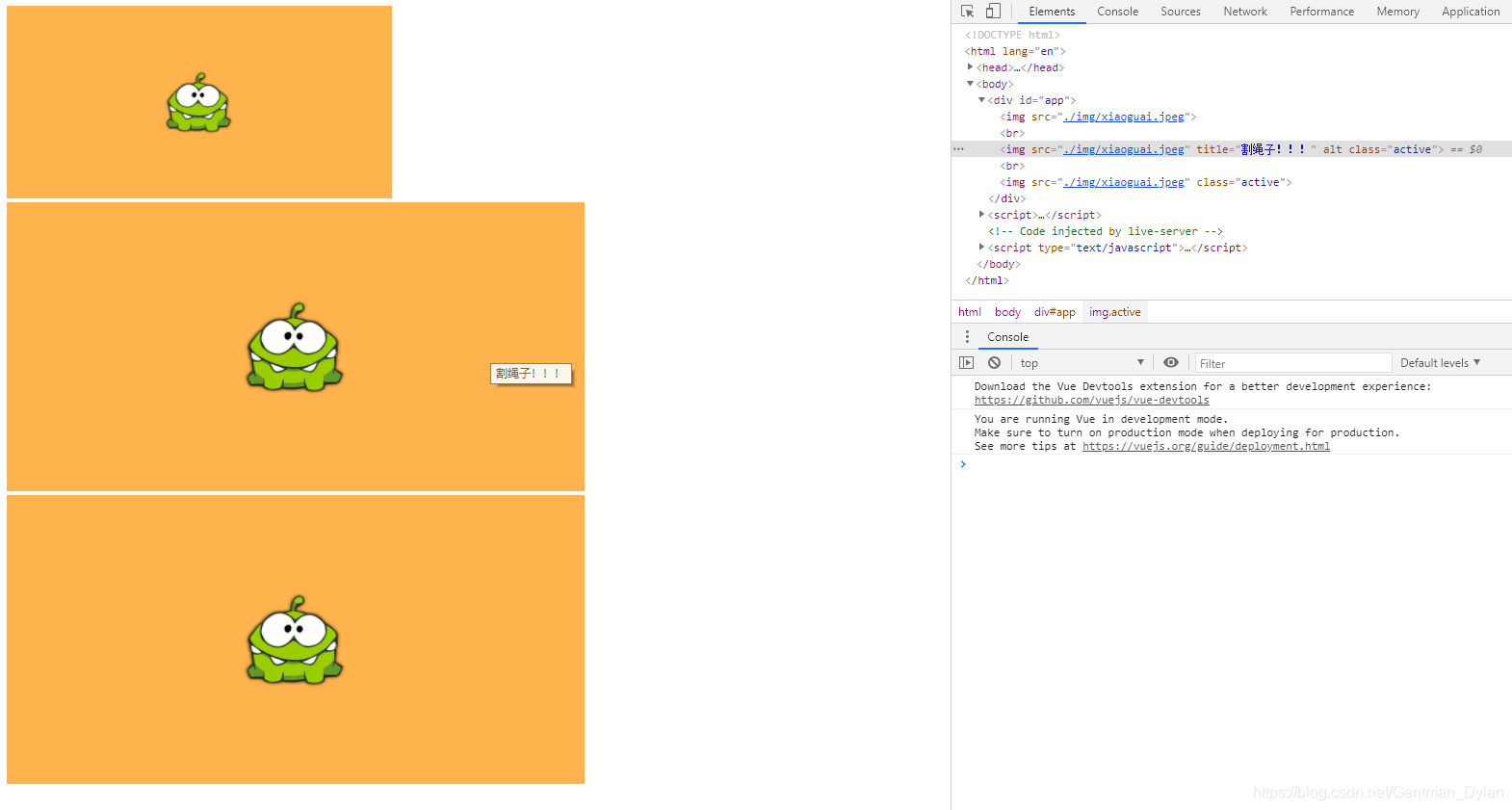
Task: Follow the vue-devtools GitHub link
Action: (x=1091, y=401)
